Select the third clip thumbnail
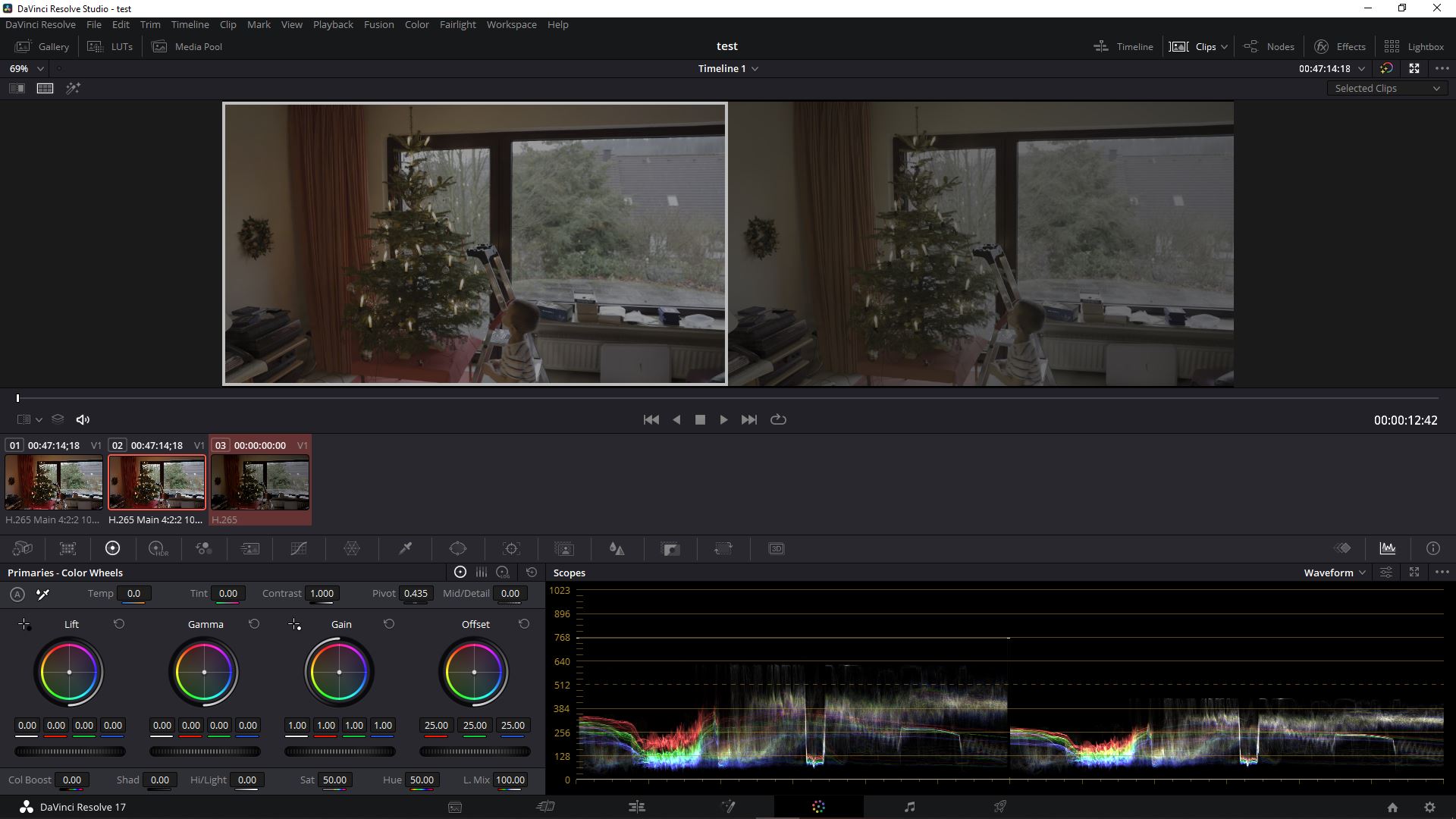 (259, 482)
